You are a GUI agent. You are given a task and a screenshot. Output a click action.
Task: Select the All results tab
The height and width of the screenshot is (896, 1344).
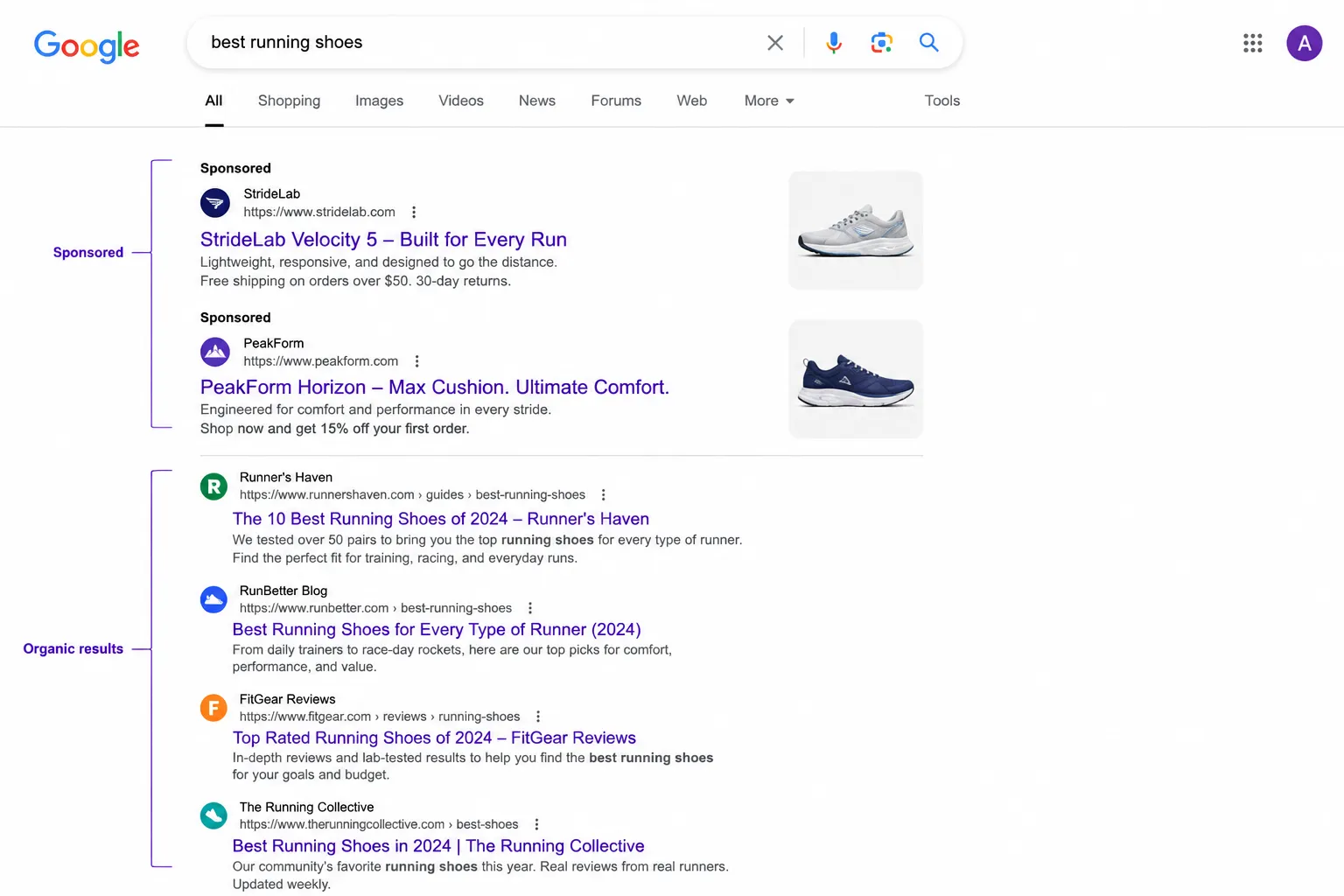coord(214,101)
